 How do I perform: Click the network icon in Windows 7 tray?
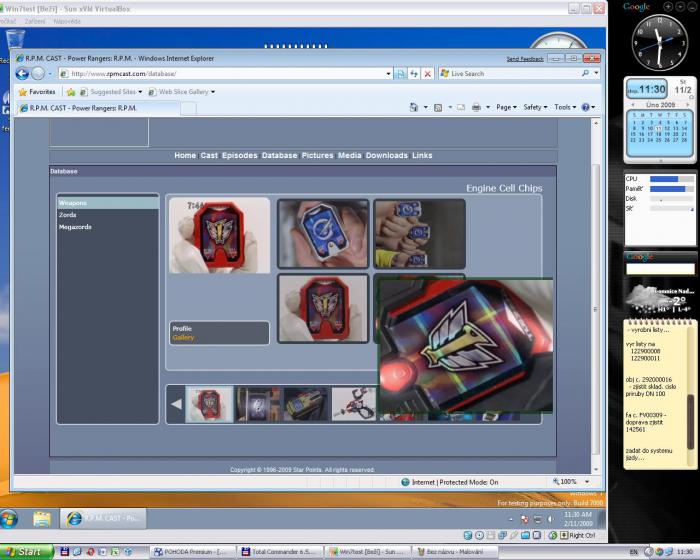(538, 519)
